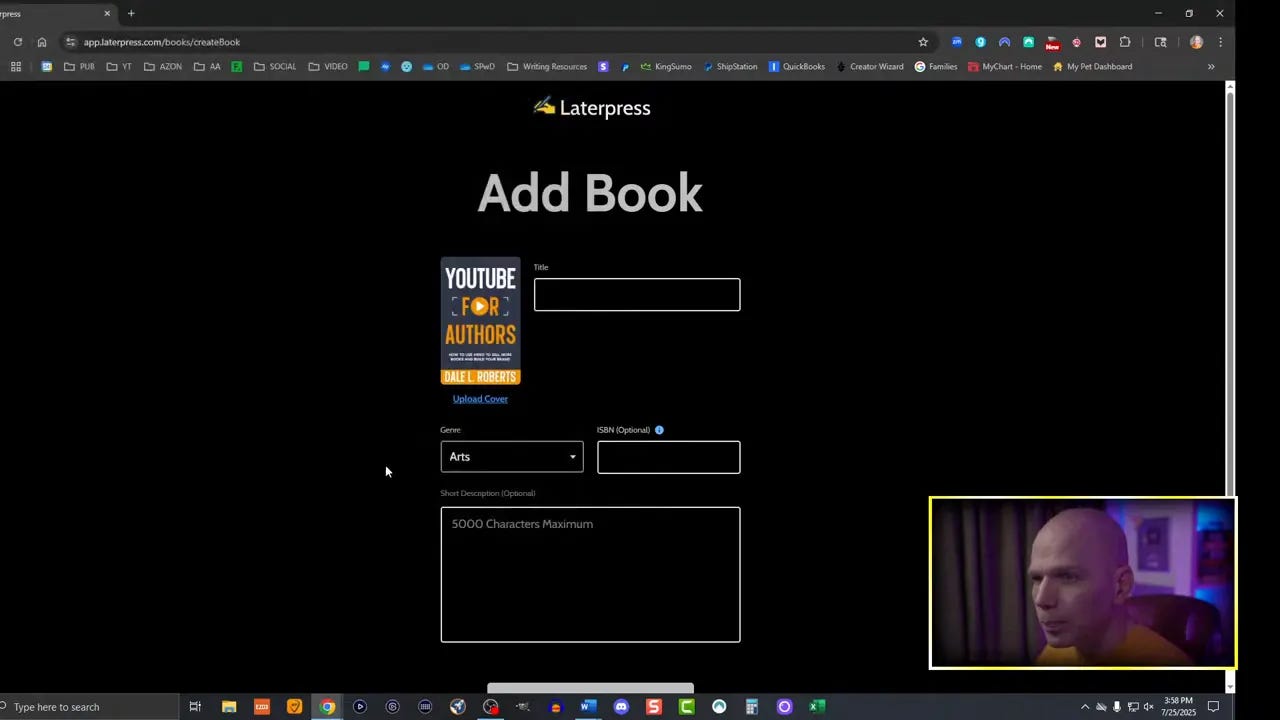The image size is (1280, 720).
Task: Open the Chrome three-dot menu
Action: point(1221,42)
